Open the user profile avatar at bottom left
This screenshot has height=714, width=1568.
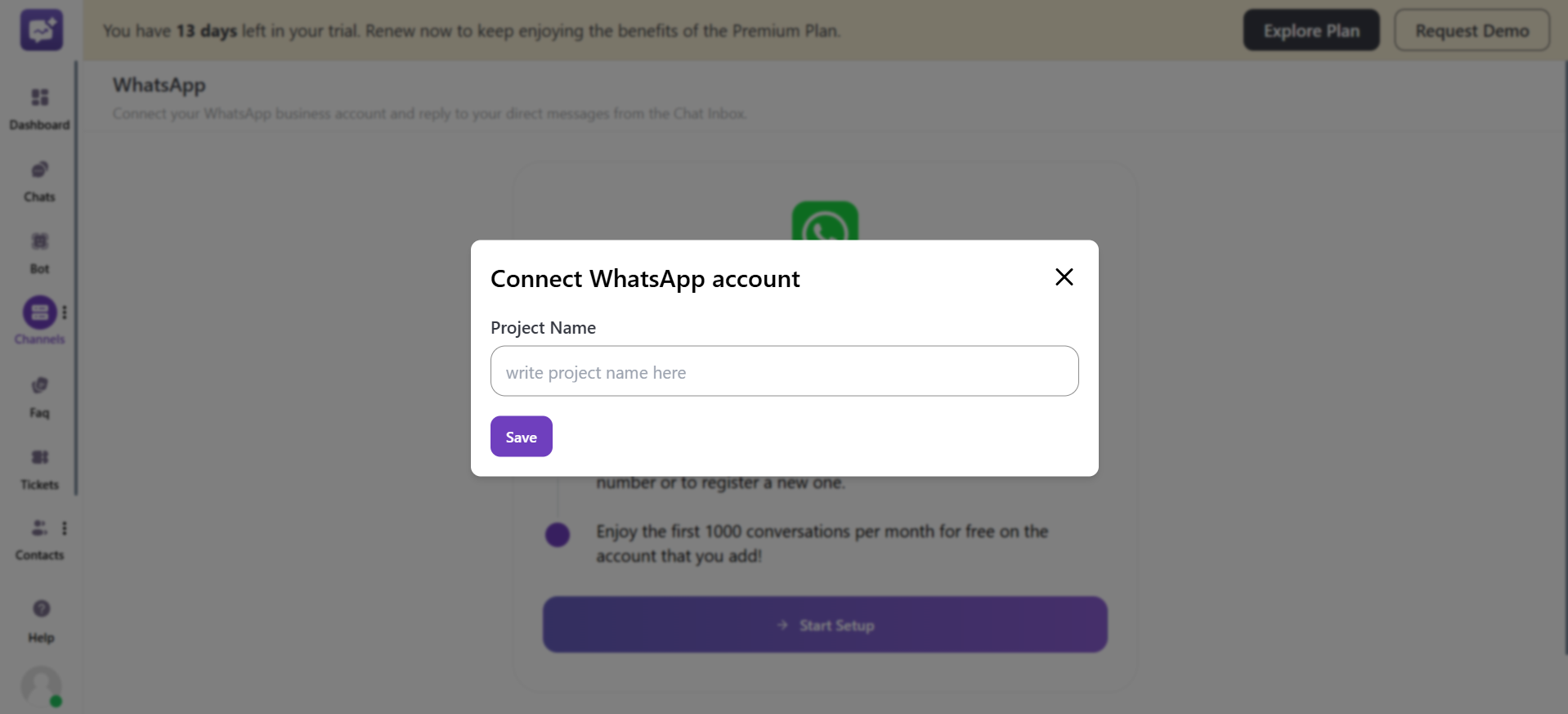click(x=40, y=687)
